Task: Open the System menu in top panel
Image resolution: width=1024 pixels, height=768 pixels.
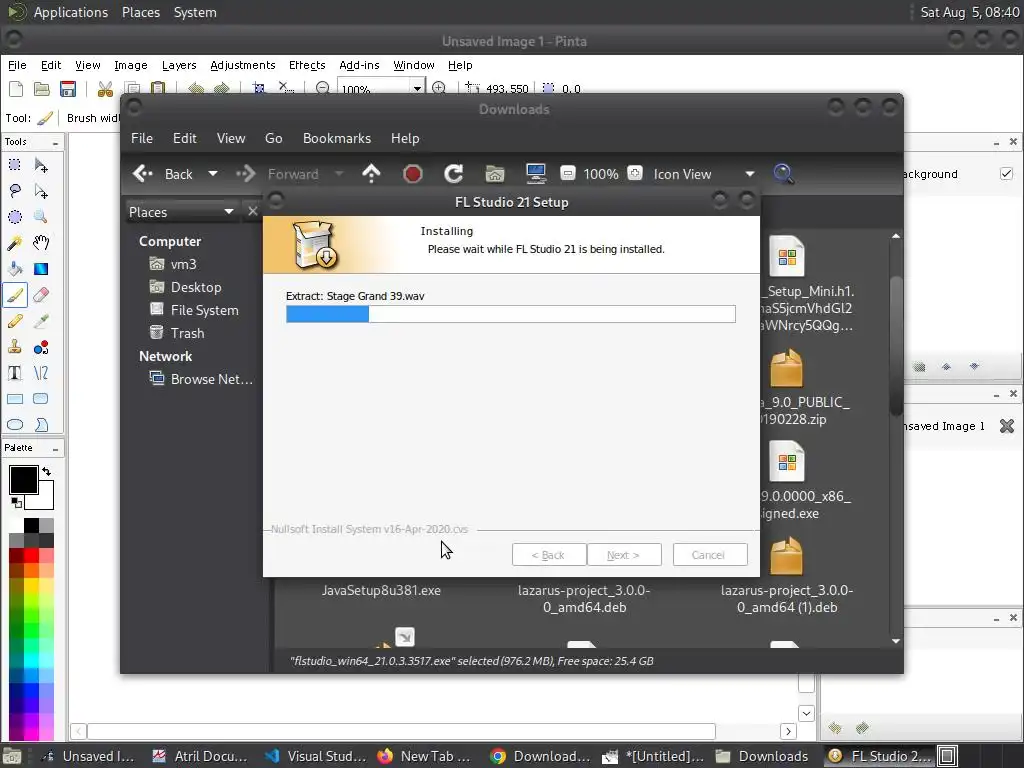Action: pos(195,12)
